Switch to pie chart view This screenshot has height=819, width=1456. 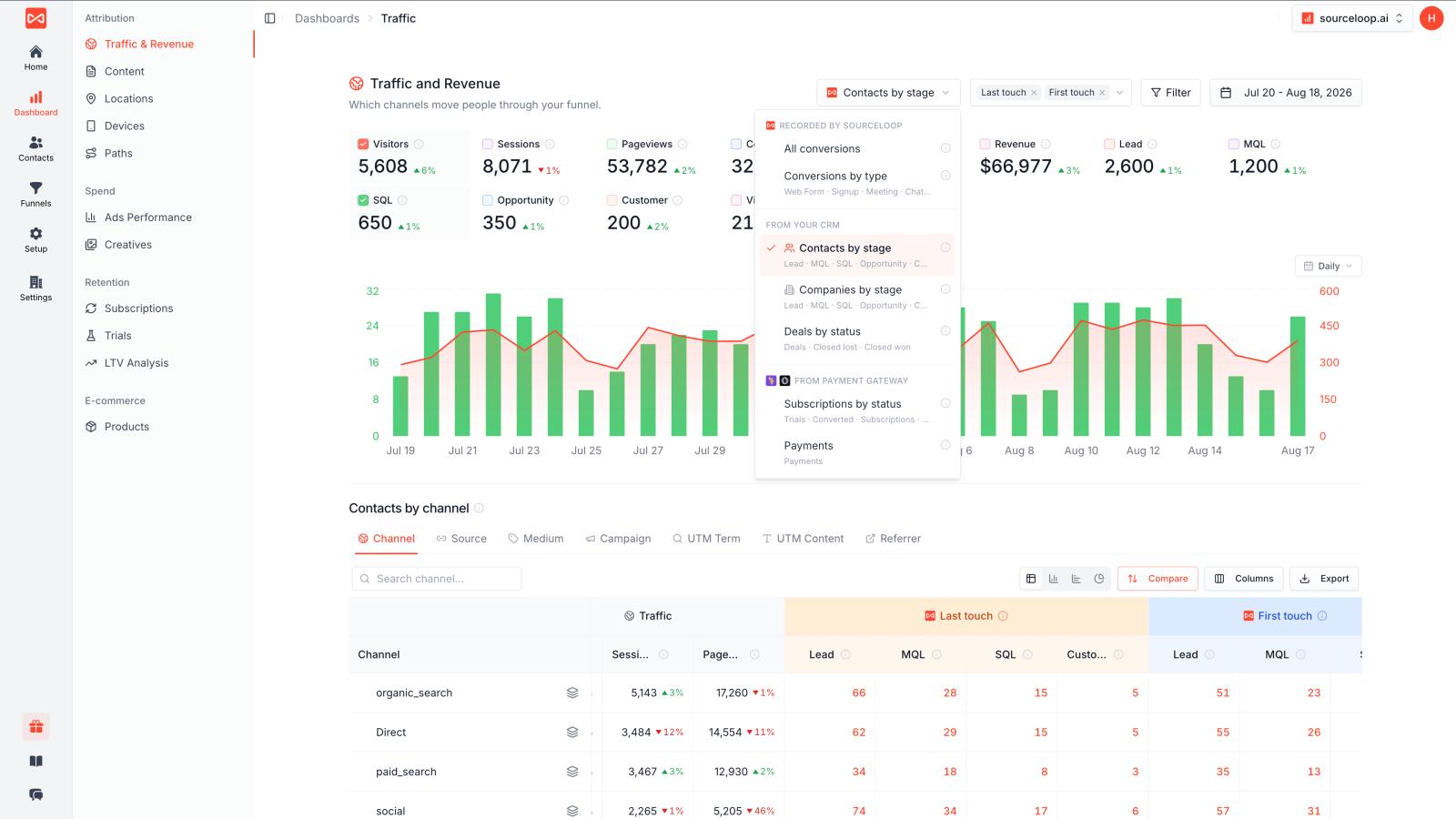click(1099, 579)
